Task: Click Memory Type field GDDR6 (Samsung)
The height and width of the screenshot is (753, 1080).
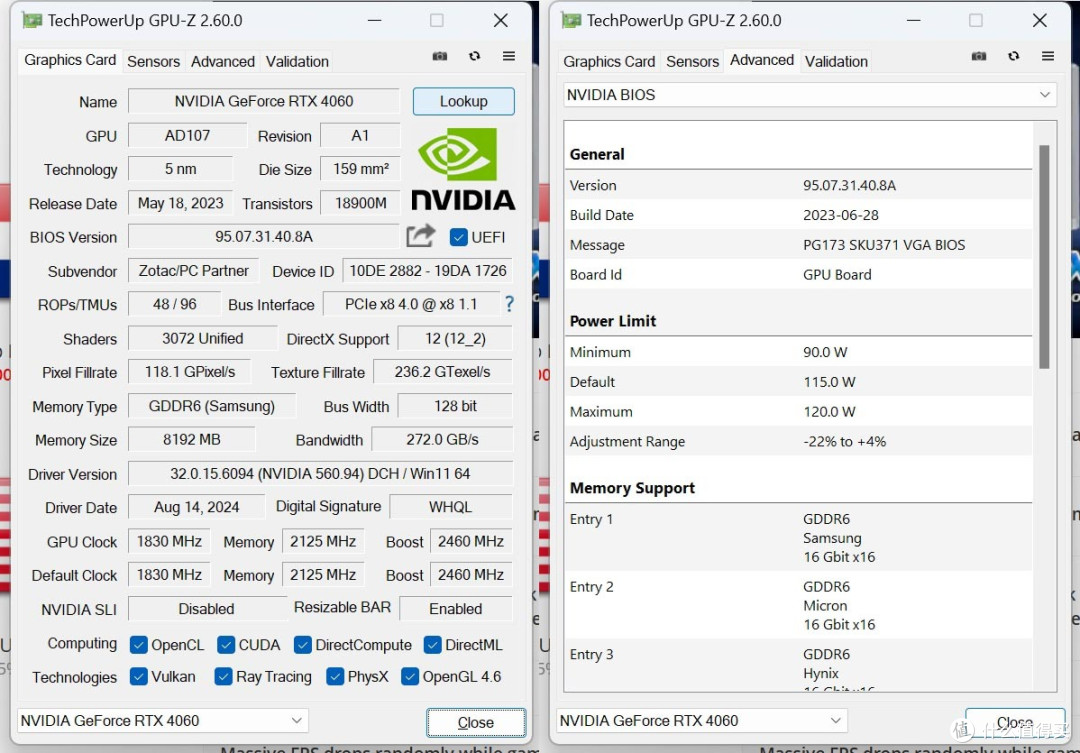Action: click(212, 406)
